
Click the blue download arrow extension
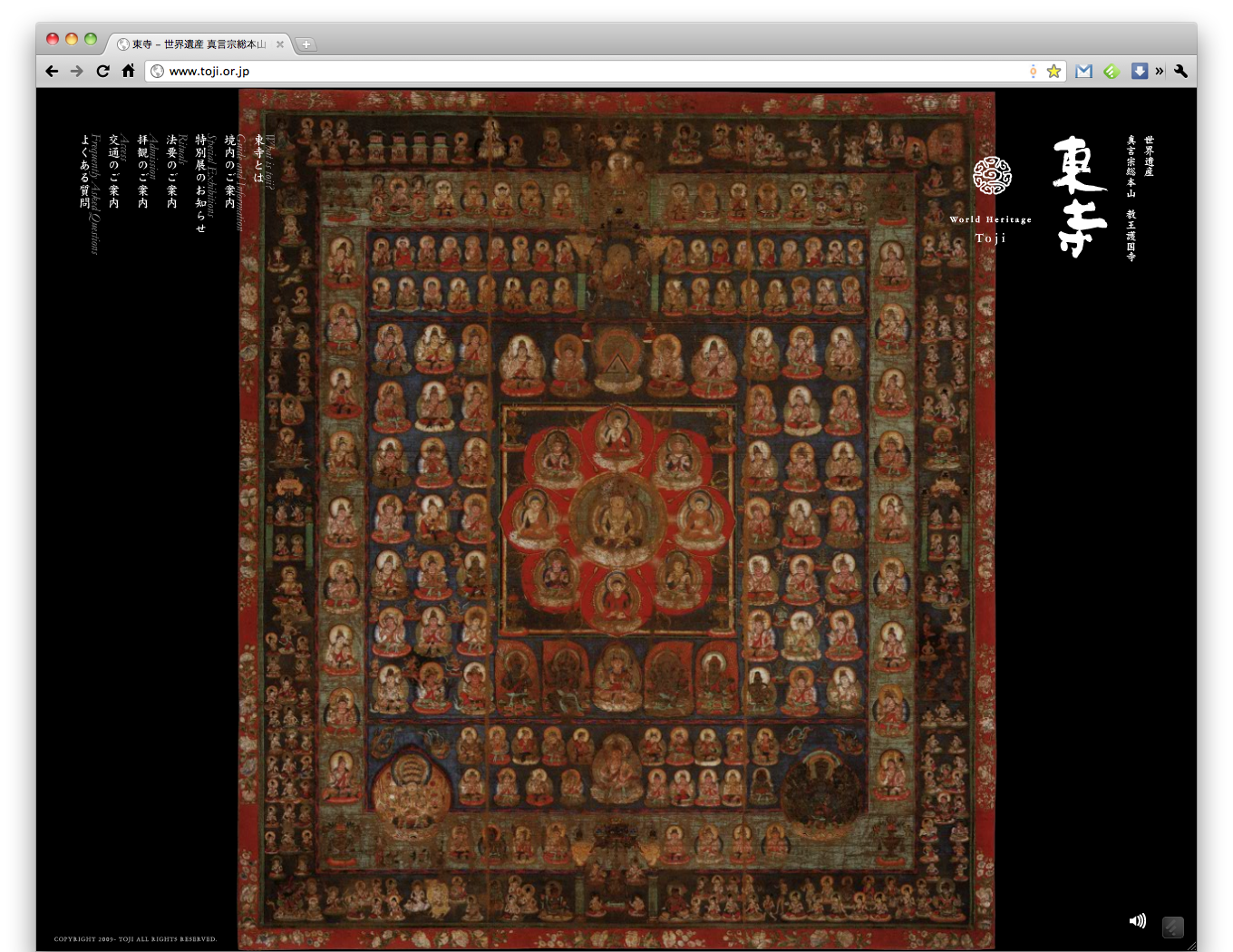1140,71
